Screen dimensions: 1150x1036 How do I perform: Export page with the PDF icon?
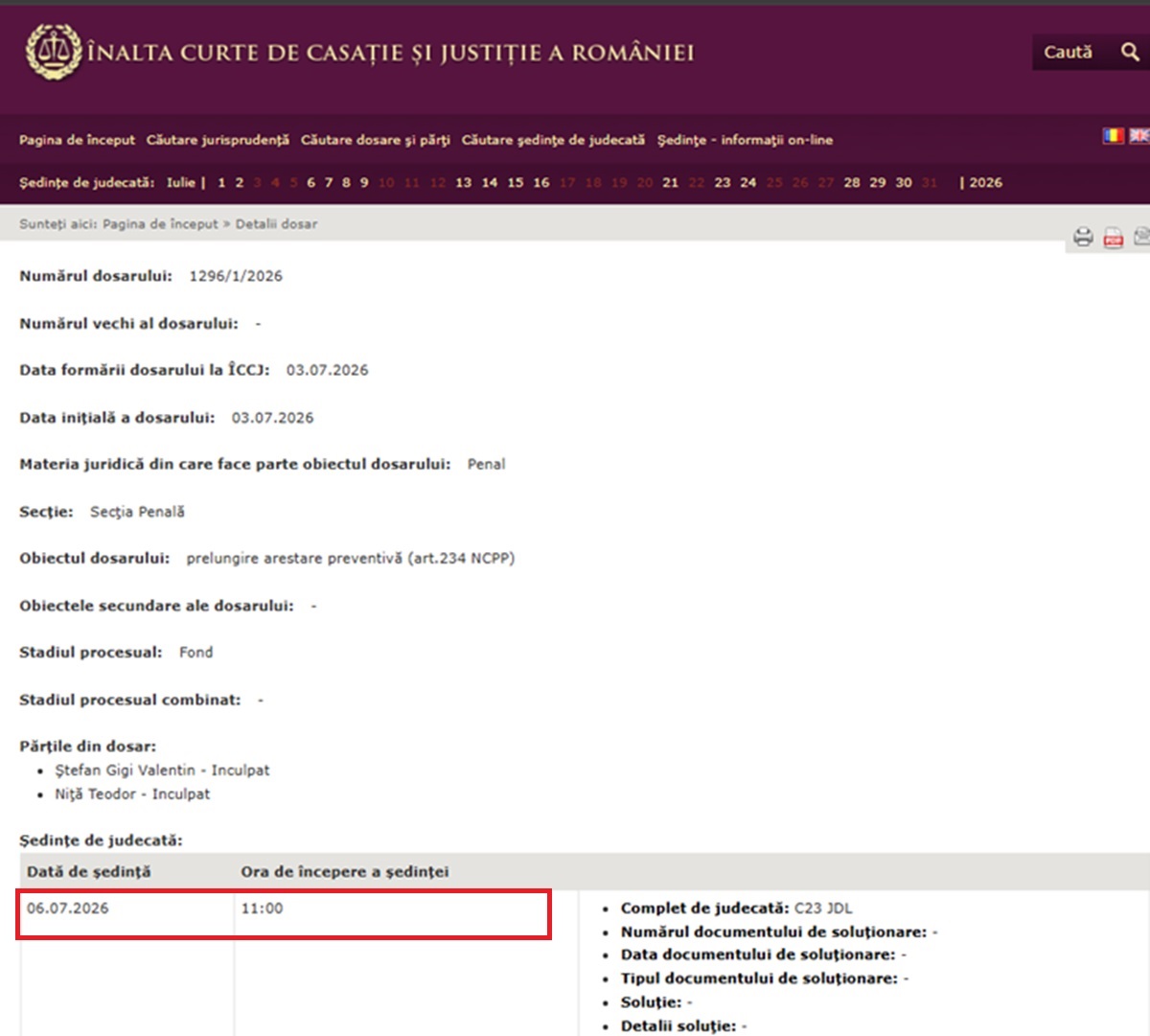(x=1113, y=238)
